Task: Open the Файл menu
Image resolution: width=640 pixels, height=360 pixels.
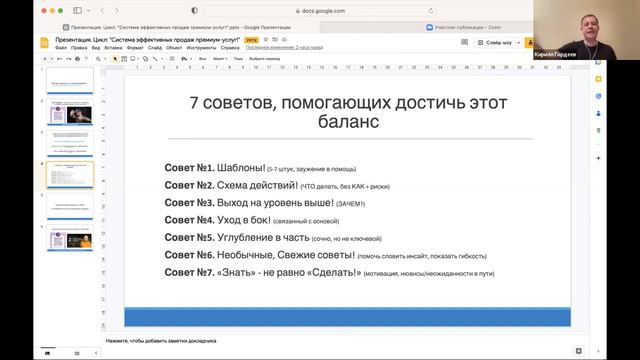Action: pos(61,48)
